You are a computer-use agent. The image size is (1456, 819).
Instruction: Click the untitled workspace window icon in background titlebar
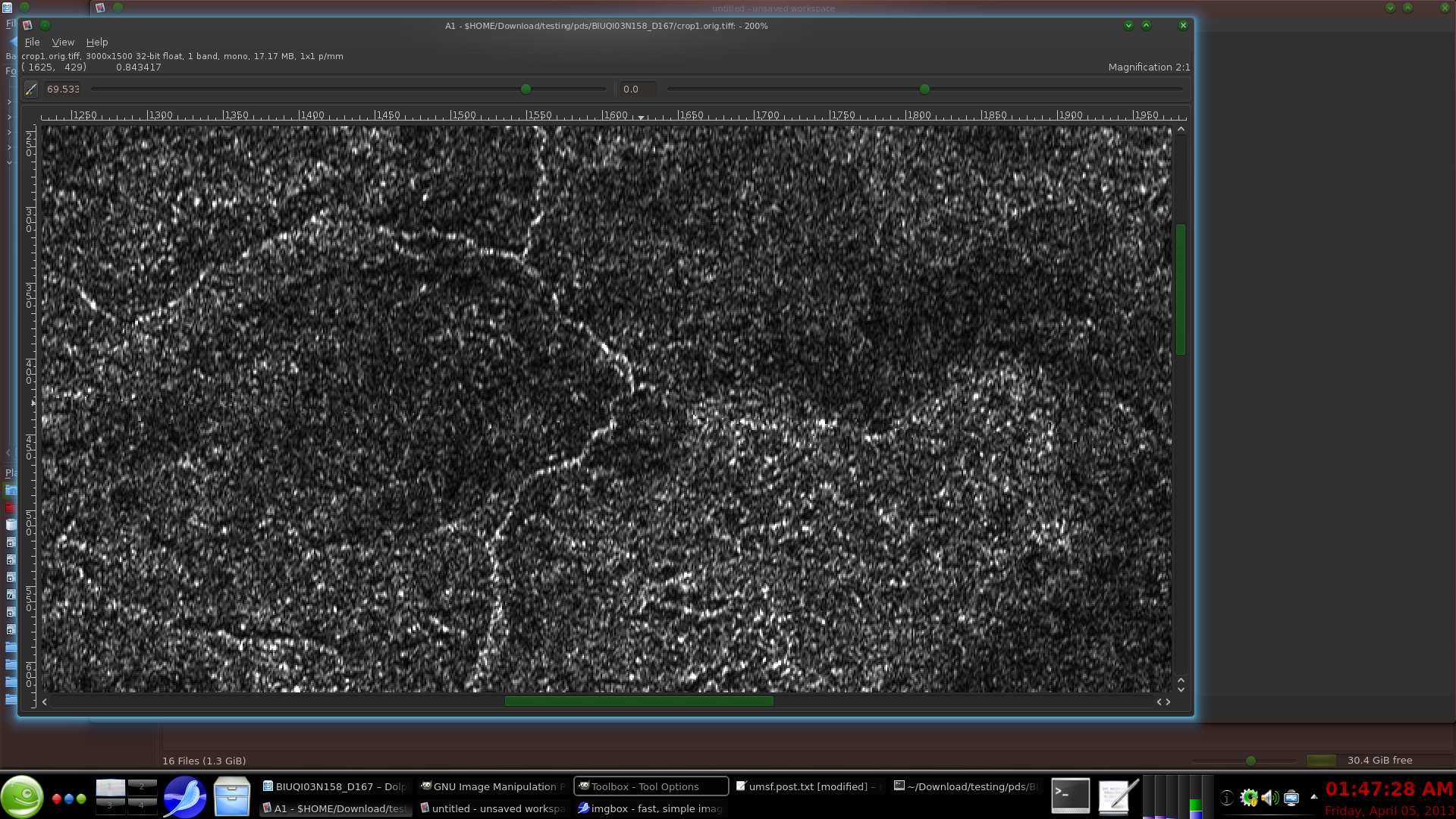(100, 8)
